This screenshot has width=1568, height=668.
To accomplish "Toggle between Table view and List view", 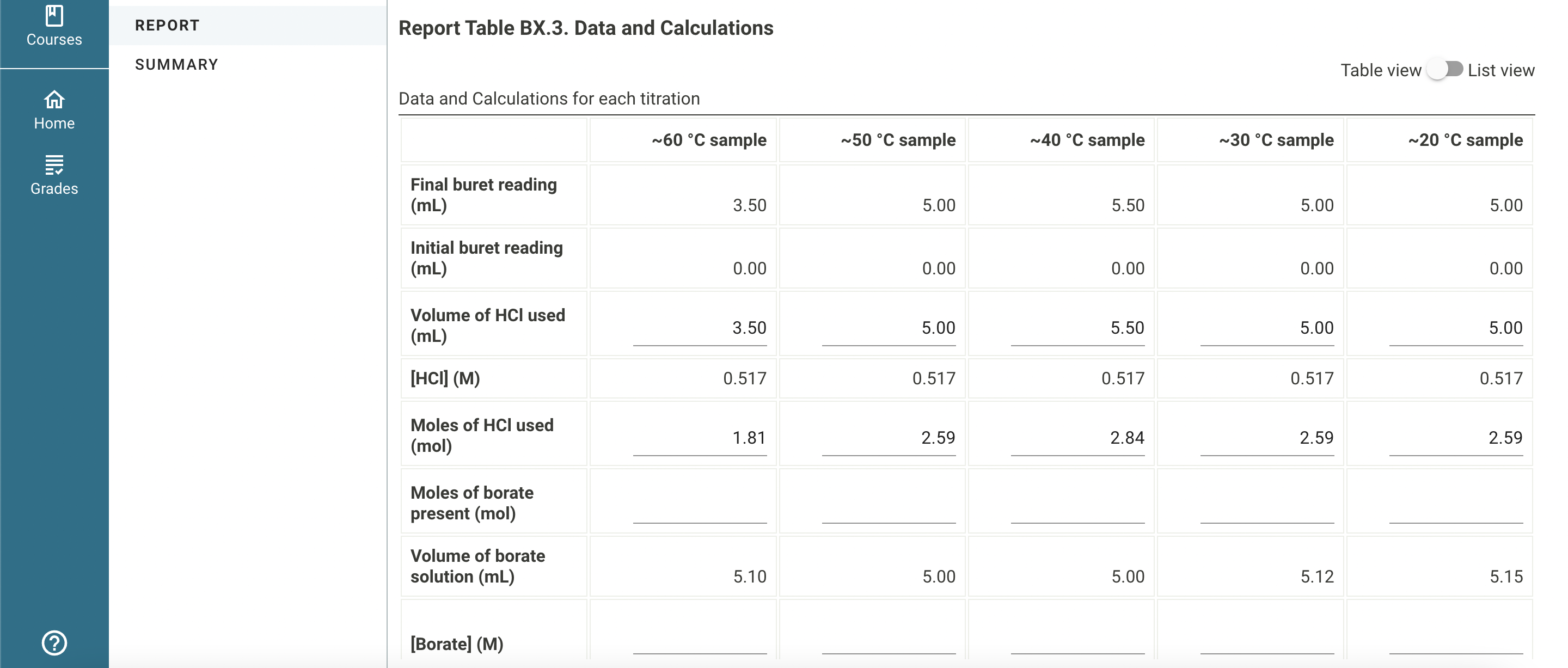I will coord(1445,70).
